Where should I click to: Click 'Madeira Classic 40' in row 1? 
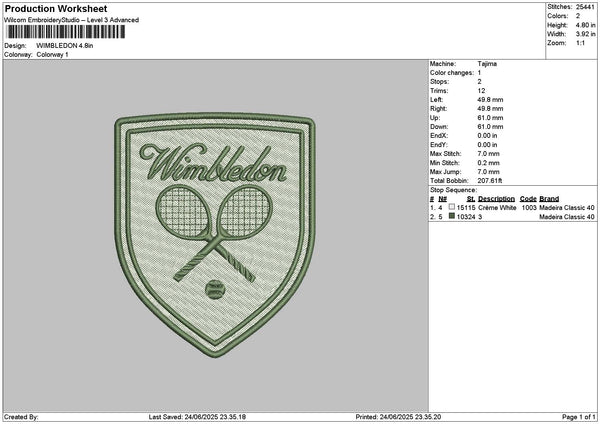(567, 208)
